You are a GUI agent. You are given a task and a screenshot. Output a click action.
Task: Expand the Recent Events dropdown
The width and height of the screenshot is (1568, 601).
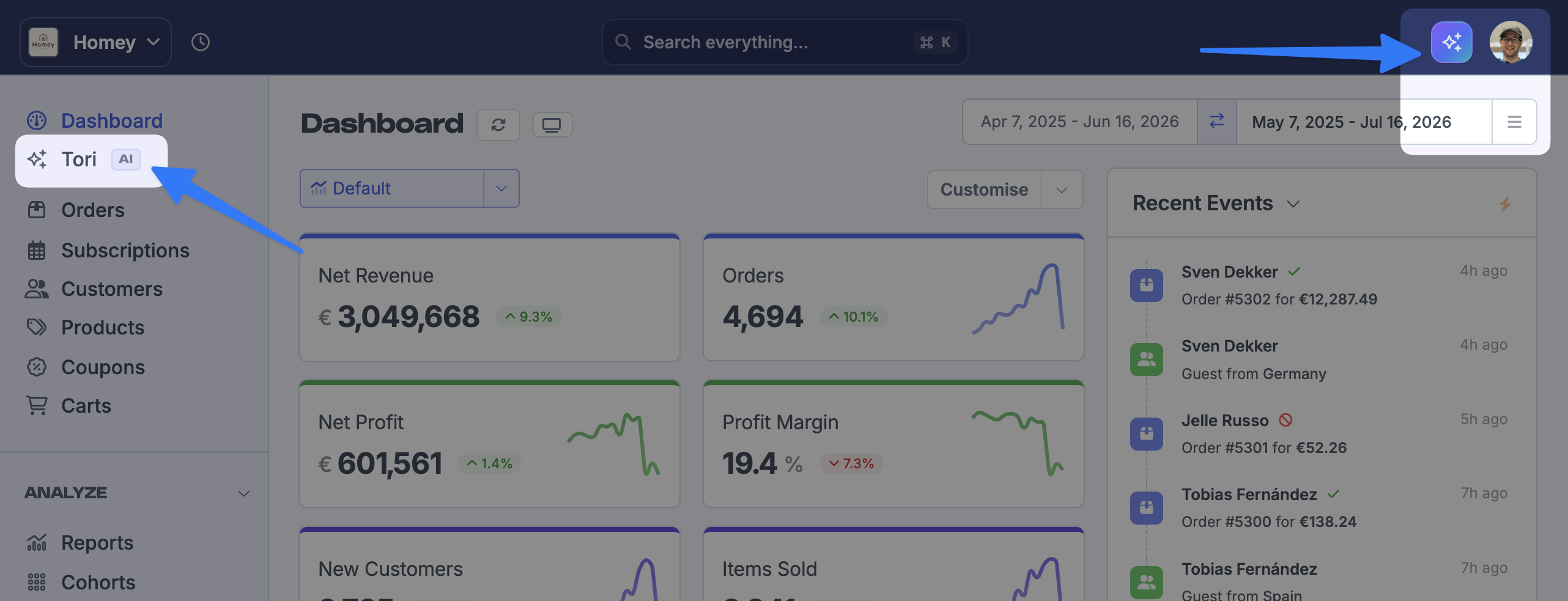(x=1293, y=204)
